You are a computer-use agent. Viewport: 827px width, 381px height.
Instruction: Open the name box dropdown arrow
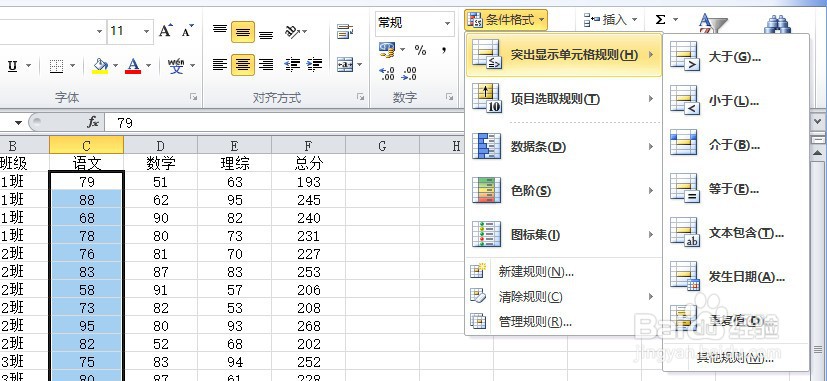click(18, 123)
